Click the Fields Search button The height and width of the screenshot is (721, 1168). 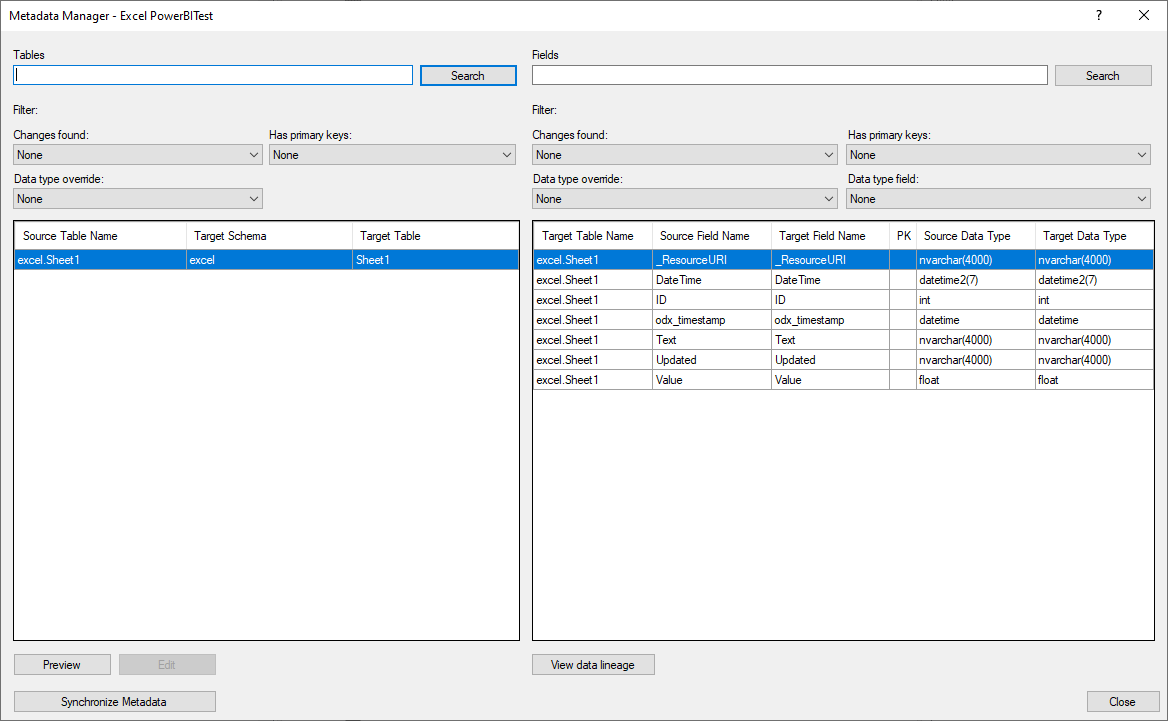1102,75
